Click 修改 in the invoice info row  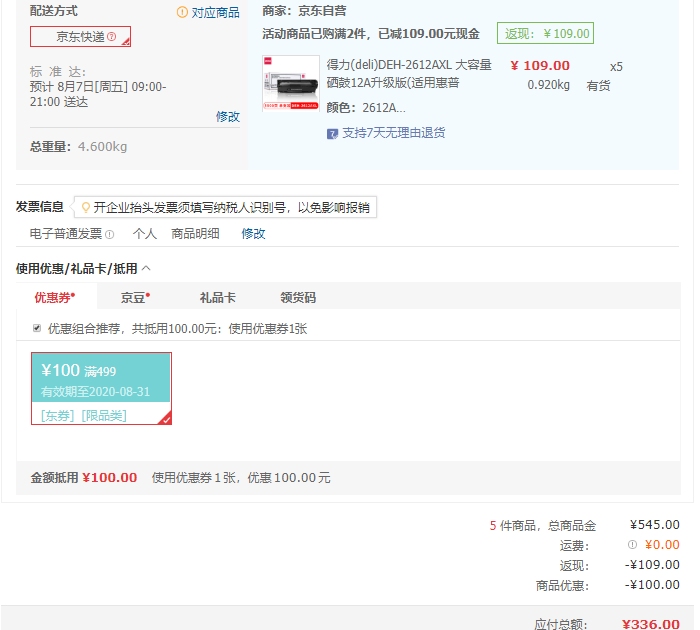pyautogui.click(x=253, y=234)
